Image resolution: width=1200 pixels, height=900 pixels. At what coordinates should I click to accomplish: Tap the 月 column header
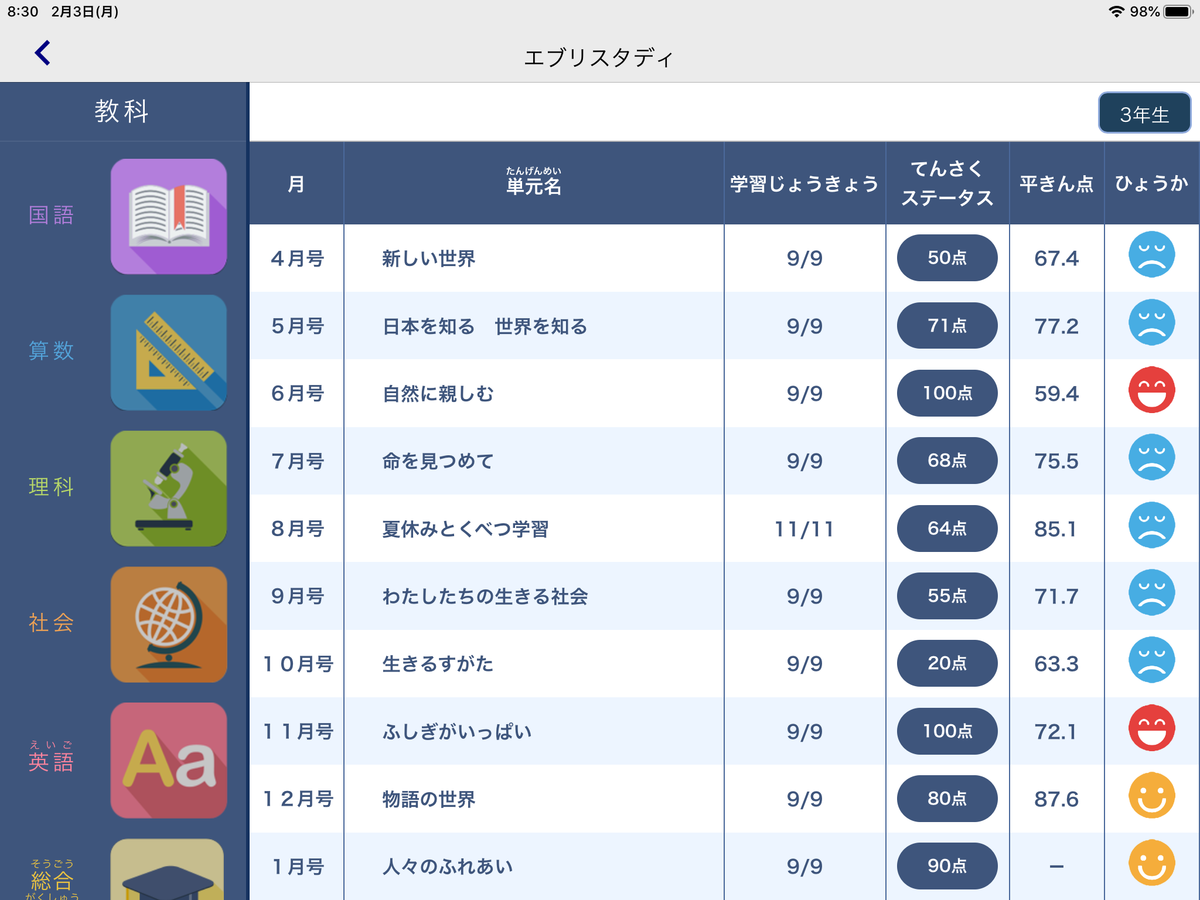296,183
